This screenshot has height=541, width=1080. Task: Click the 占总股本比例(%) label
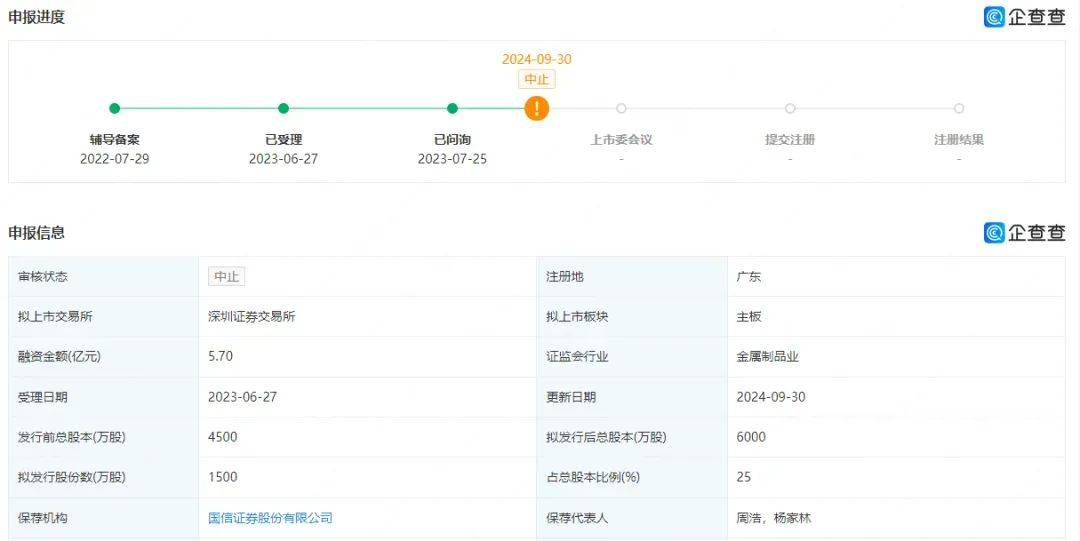(x=593, y=477)
